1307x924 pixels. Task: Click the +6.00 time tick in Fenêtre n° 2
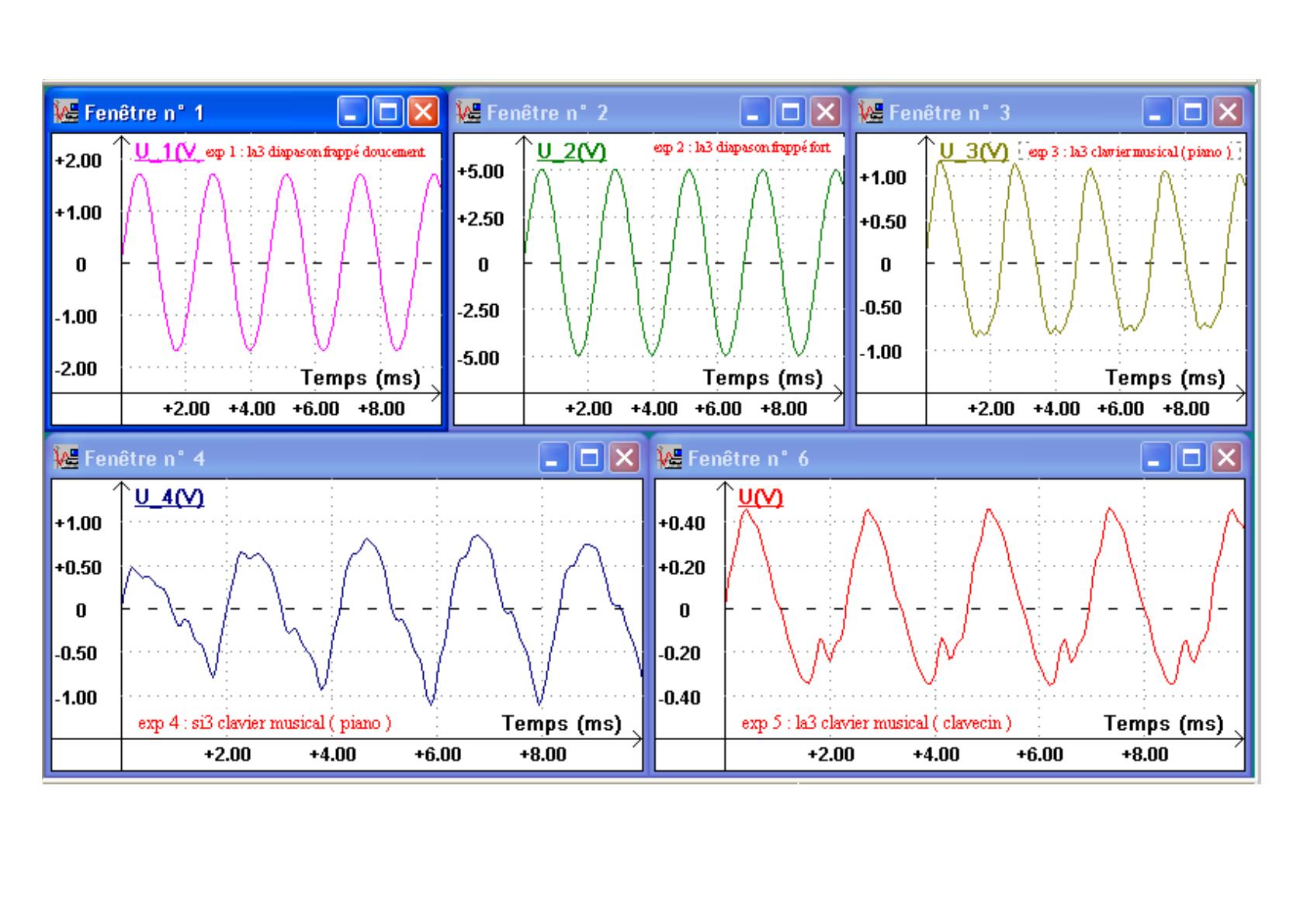click(718, 409)
